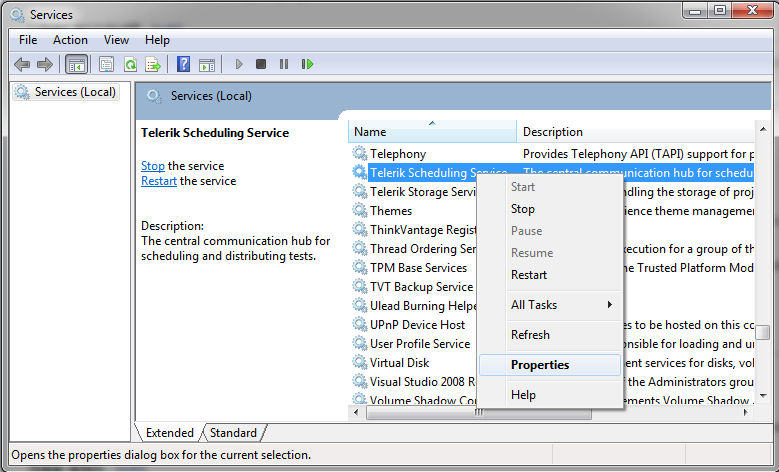Select the TVT Backup Service row
Screen dimensions: 779x472
[x=552, y=287]
